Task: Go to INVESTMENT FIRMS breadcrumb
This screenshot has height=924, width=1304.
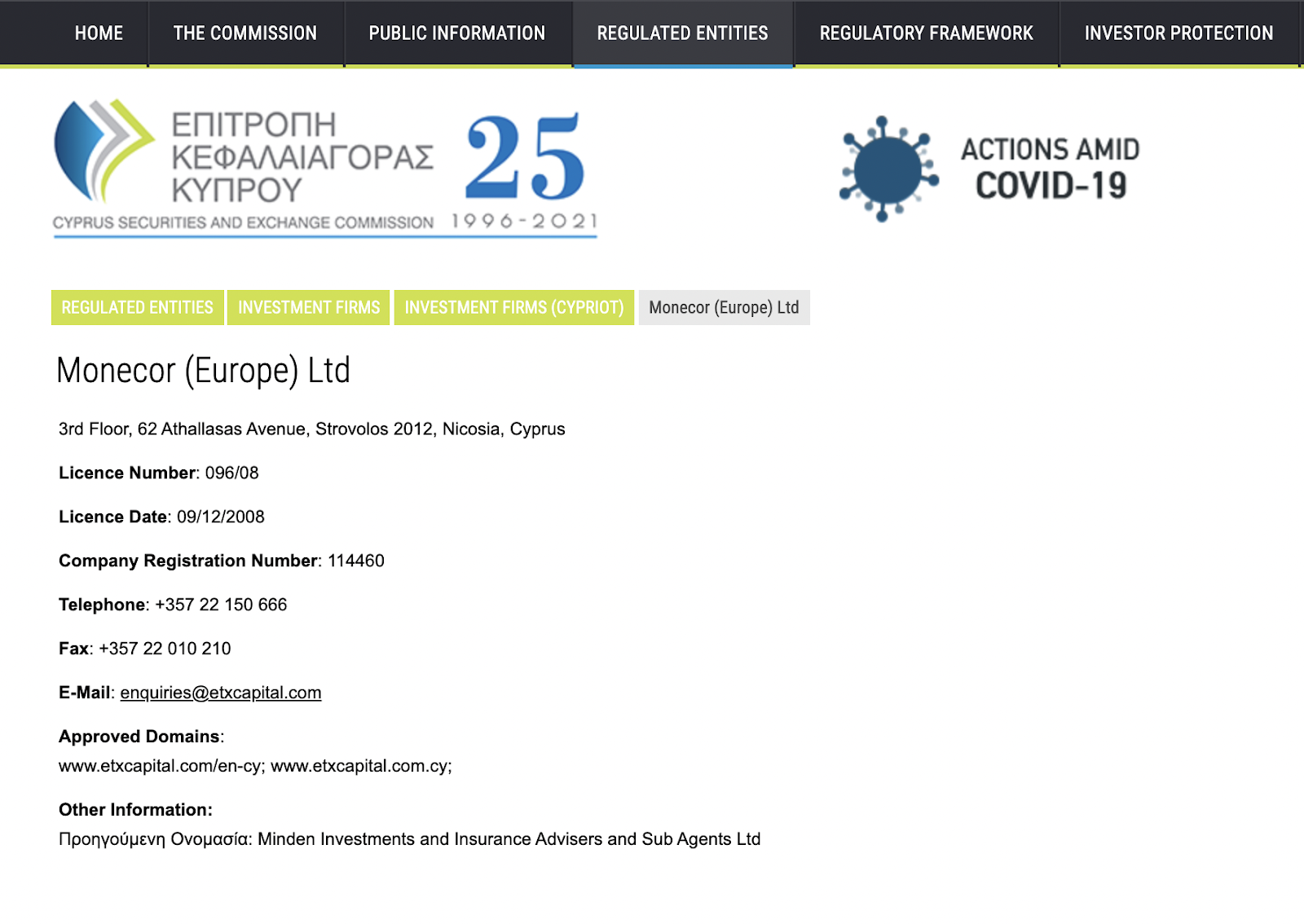Action: pyautogui.click(x=309, y=308)
